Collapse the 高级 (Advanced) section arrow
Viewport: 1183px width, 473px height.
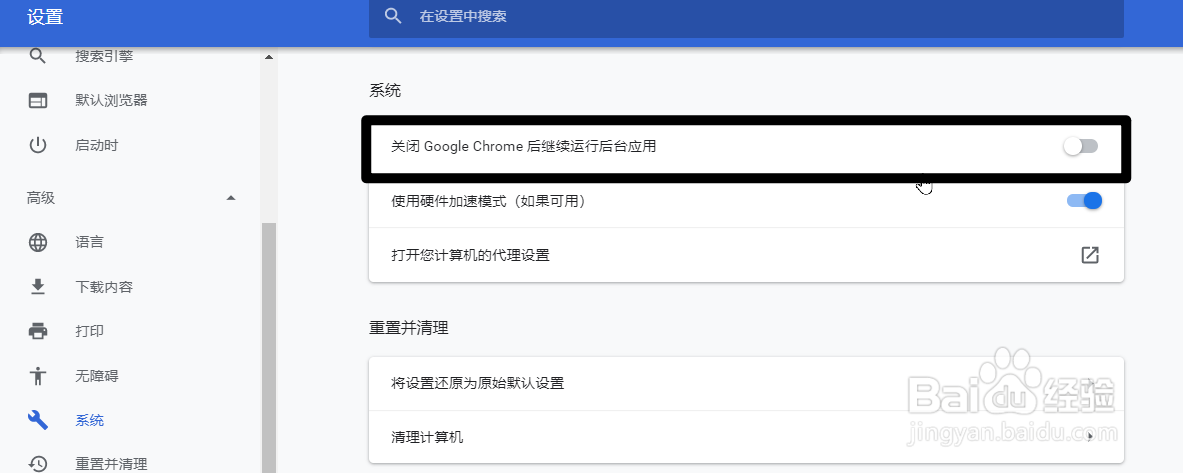click(231, 198)
